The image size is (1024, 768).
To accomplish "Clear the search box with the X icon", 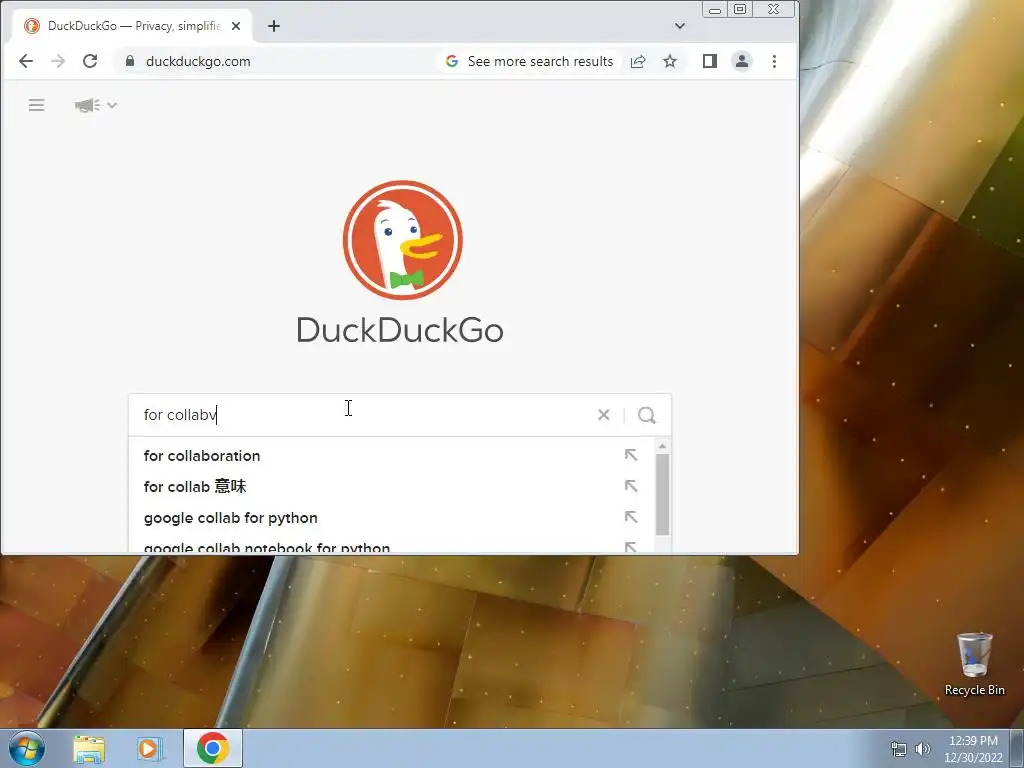I will (603, 415).
